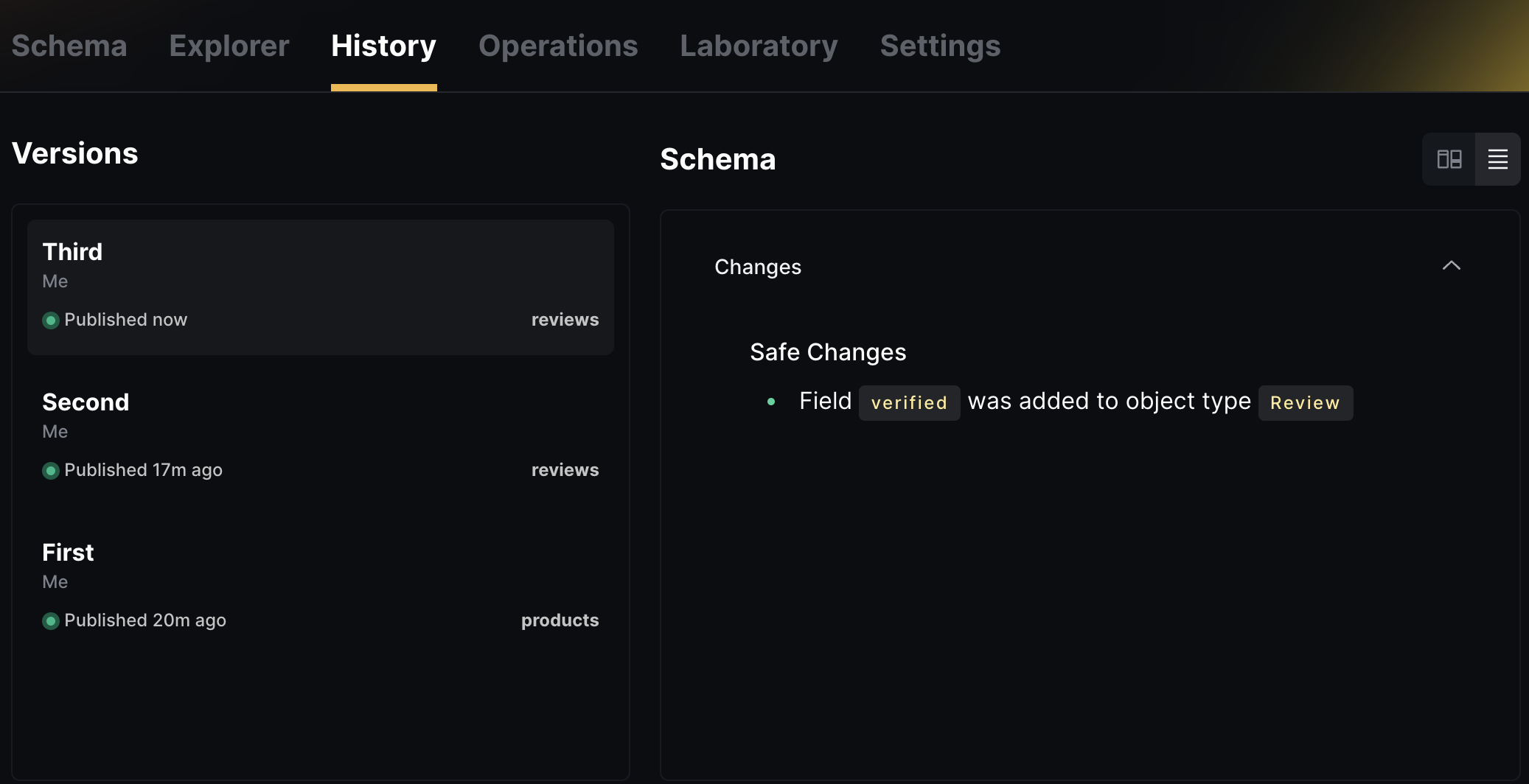Click the 'verified' field code tag
The height and width of the screenshot is (784, 1529).
point(909,403)
